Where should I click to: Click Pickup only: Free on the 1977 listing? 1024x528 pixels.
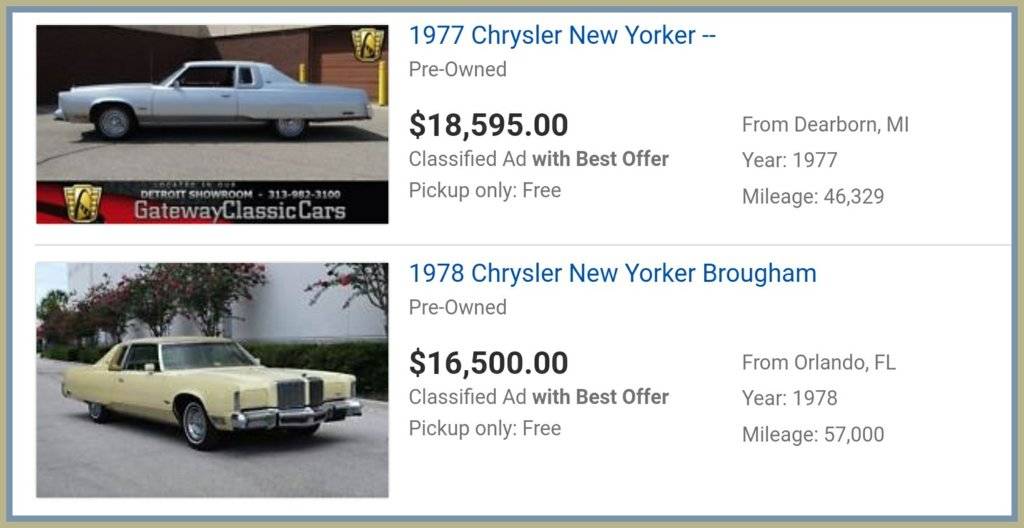(484, 190)
